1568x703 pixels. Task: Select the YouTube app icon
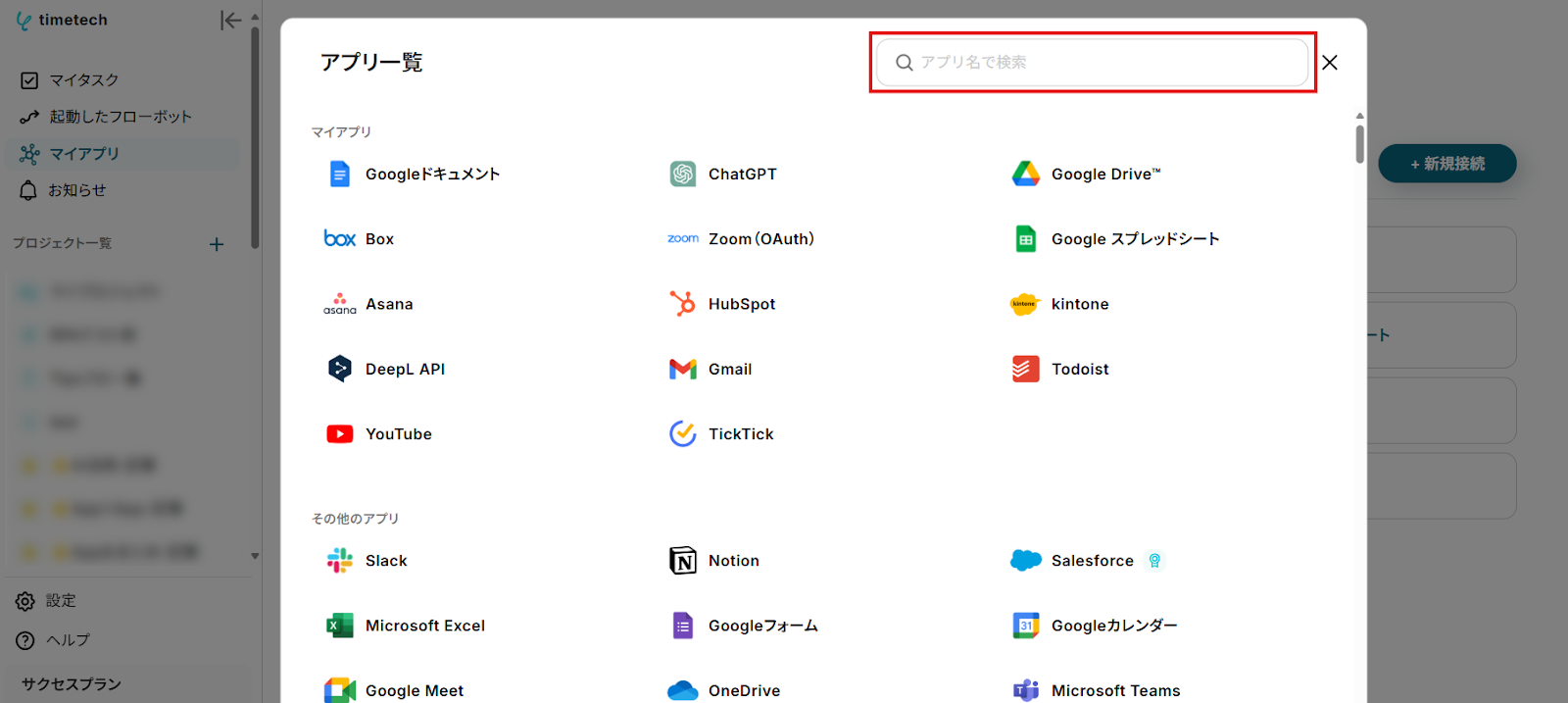339,434
